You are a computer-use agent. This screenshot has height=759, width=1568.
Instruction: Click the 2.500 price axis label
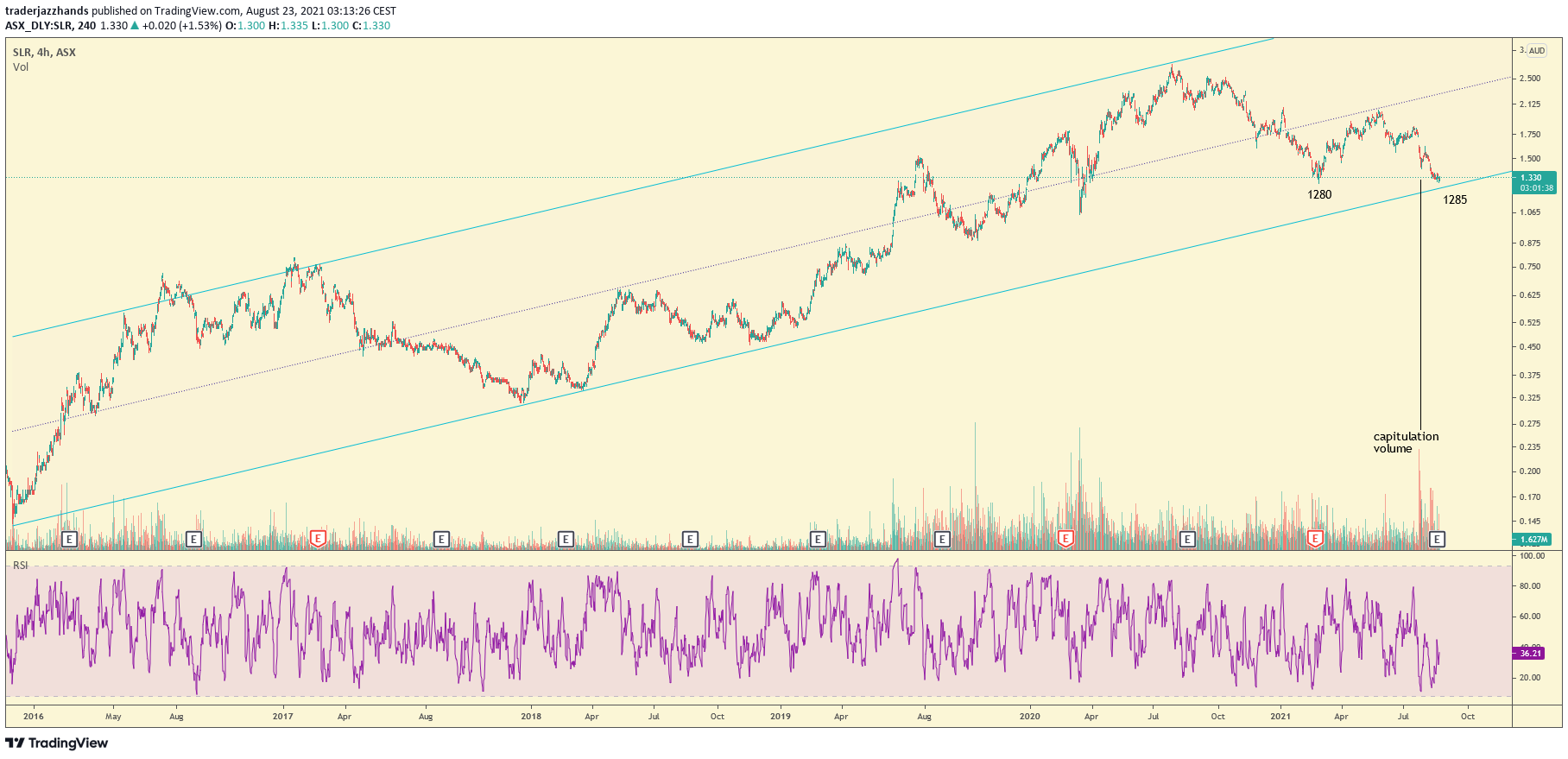[1531, 79]
